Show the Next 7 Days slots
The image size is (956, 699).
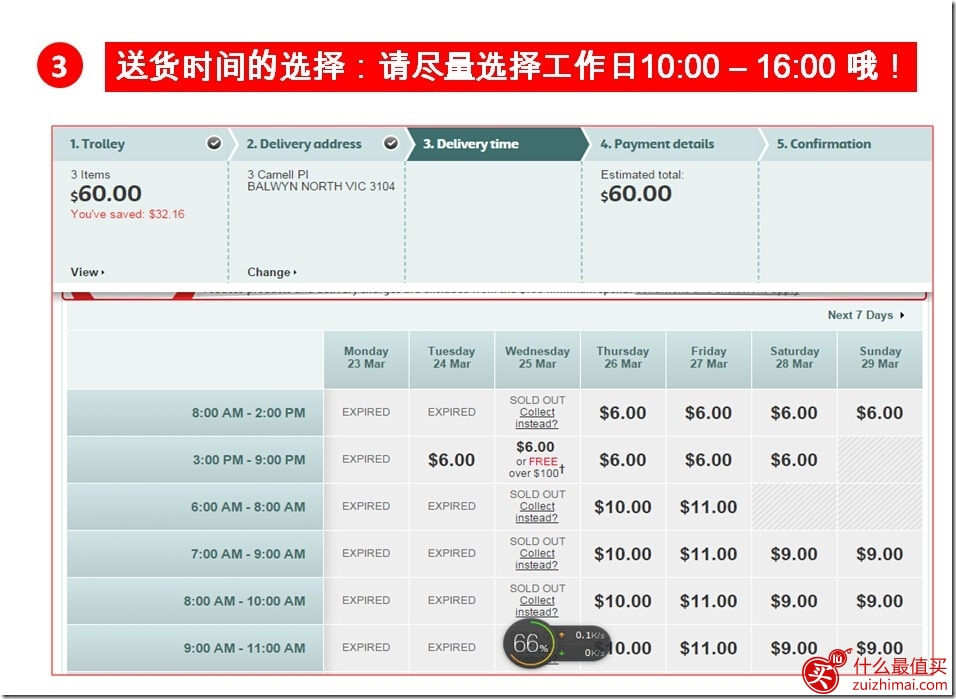(x=865, y=315)
